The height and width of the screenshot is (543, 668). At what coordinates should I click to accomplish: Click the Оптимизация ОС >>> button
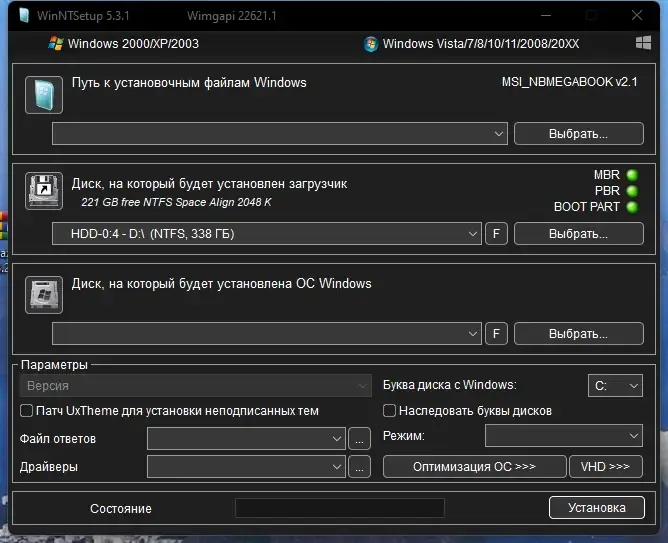point(475,467)
